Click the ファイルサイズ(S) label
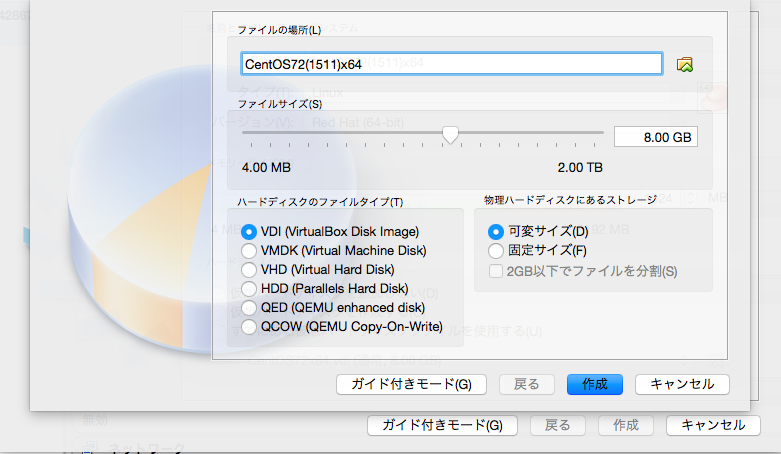The width and height of the screenshot is (781, 454). (x=280, y=104)
